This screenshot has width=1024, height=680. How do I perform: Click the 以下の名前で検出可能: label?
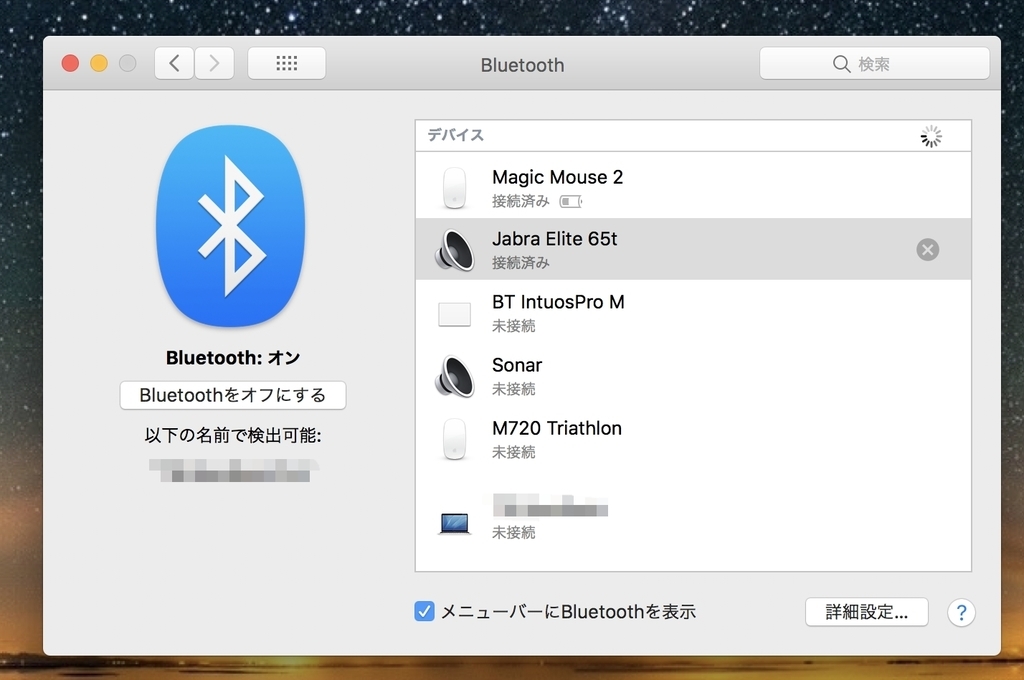[232, 435]
